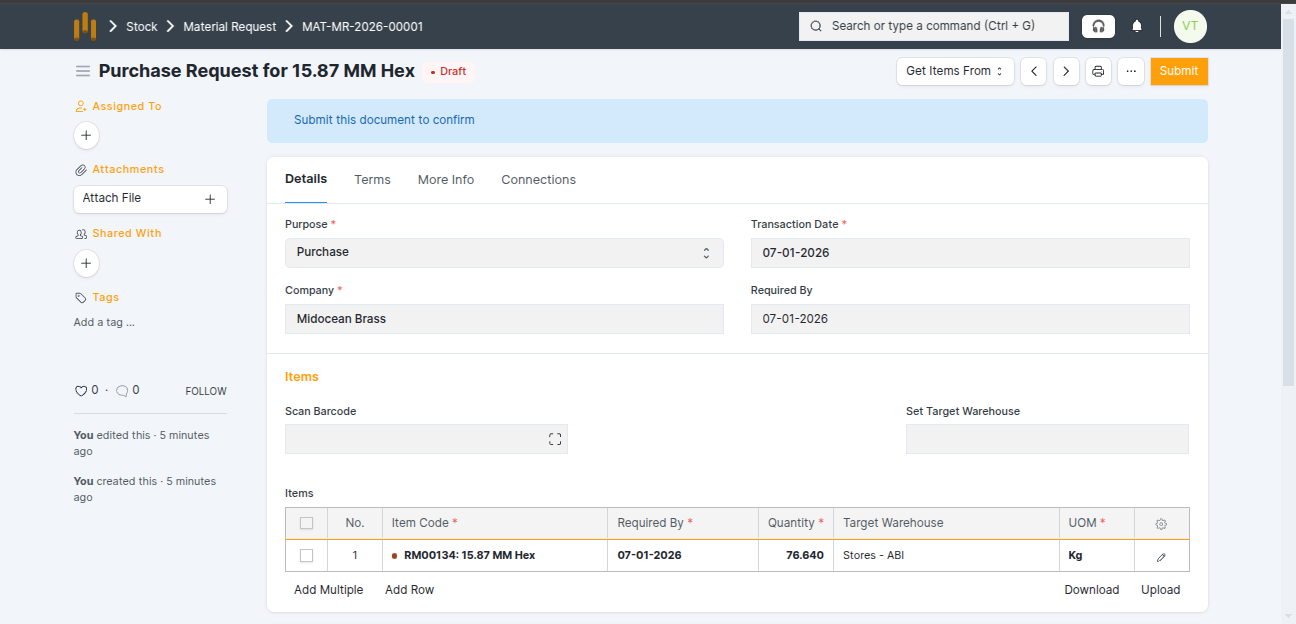The width and height of the screenshot is (1296, 624).
Task: Click the print icon
Action: click(1098, 71)
